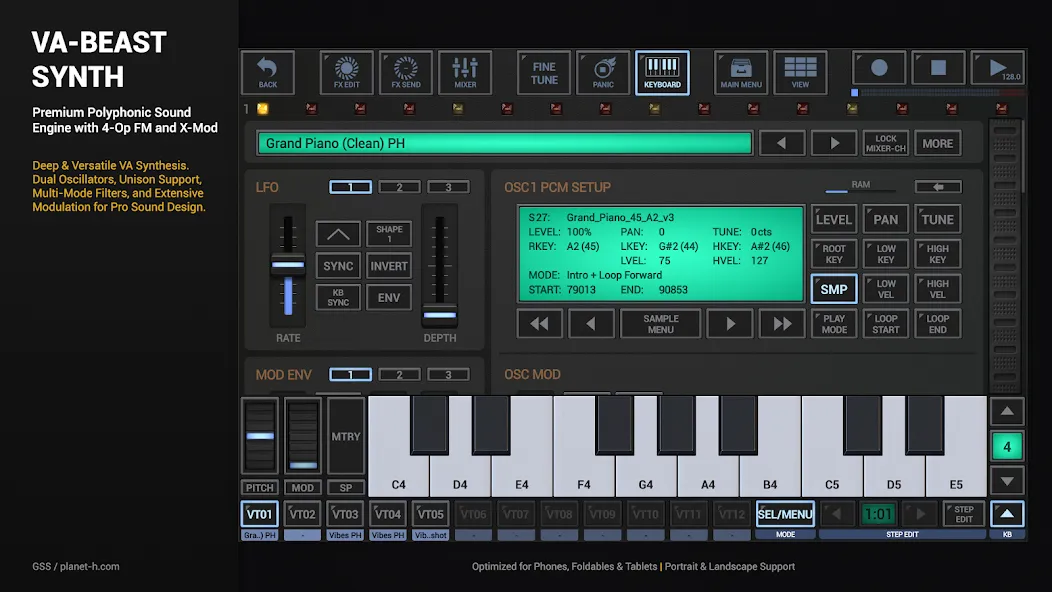This screenshot has width=1052, height=592.
Task: Select LFO tab 1
Action: coord(350,187)
